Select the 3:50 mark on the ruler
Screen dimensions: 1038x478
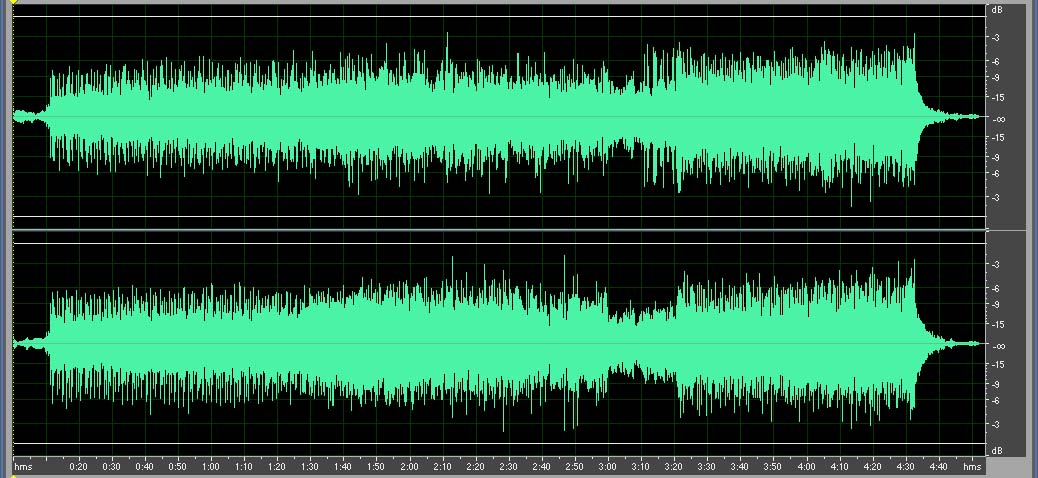773,467
